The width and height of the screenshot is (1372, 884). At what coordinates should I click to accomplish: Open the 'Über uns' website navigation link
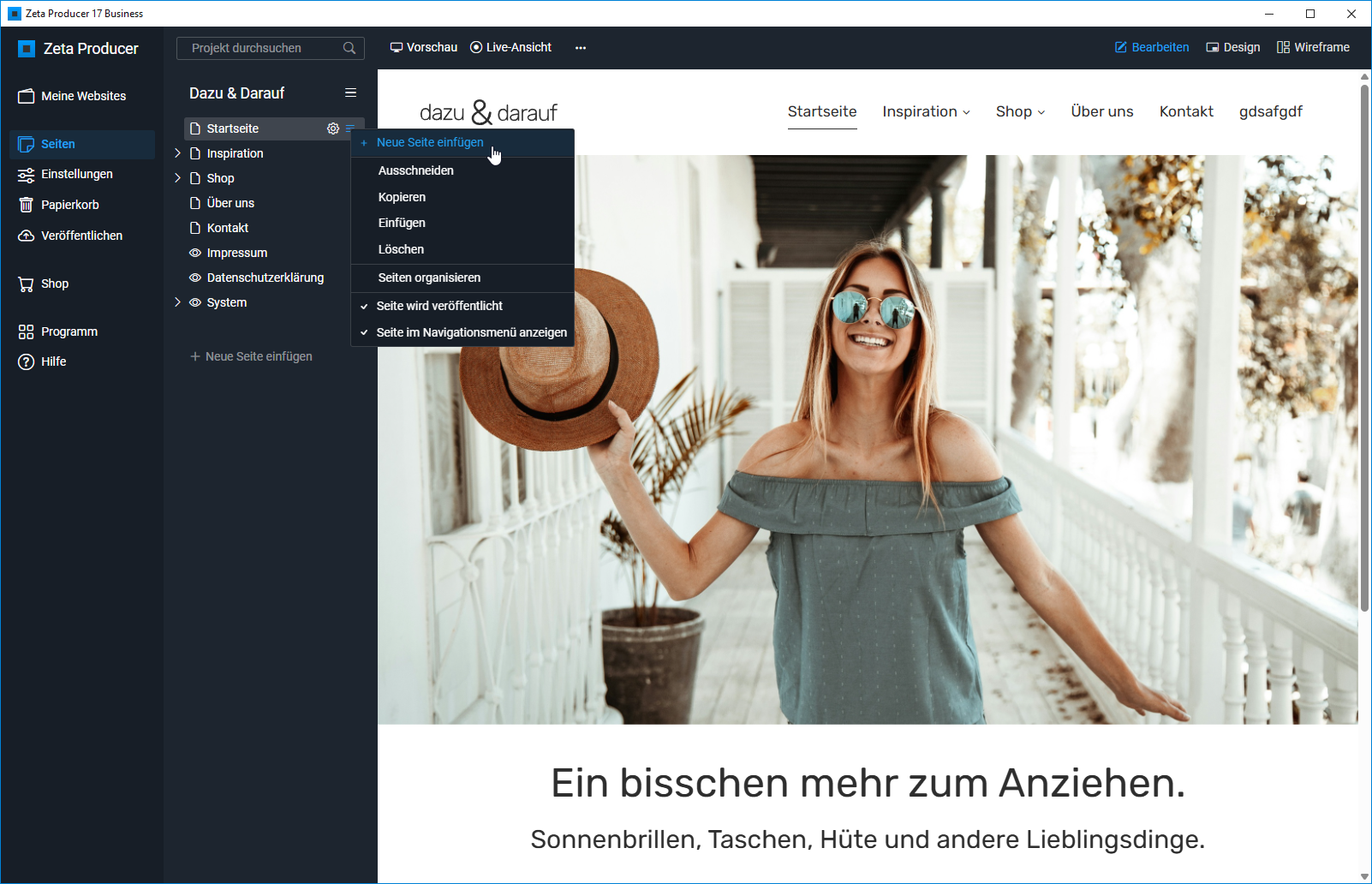coord(1101,111)
